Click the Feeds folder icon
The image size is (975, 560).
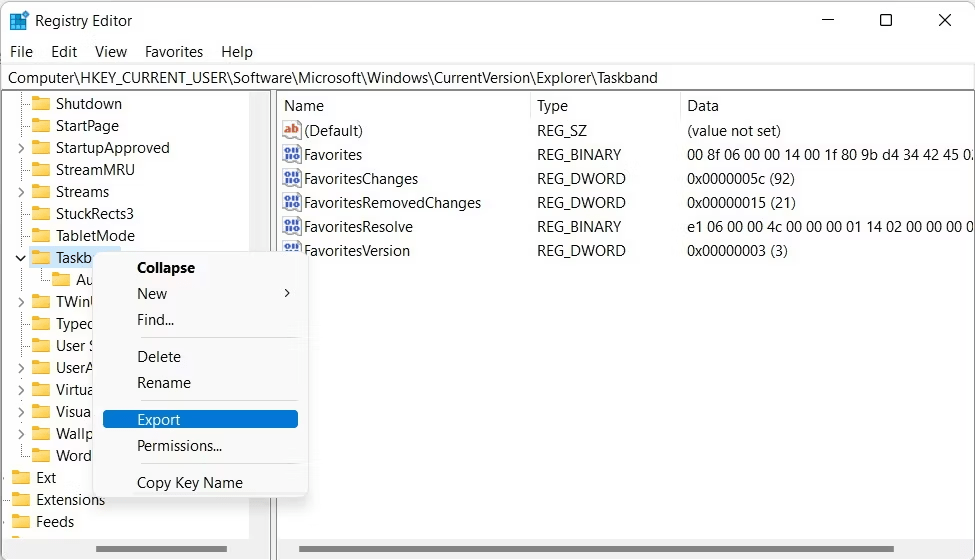tap(21, 521)
